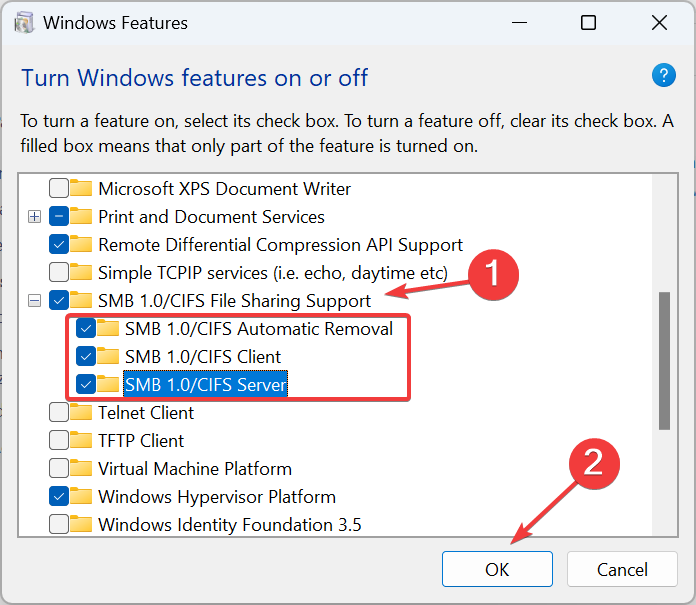Select the SMB 1.0/CIFS Server tree item
This screenshot has height=605, width=696.
205,384
